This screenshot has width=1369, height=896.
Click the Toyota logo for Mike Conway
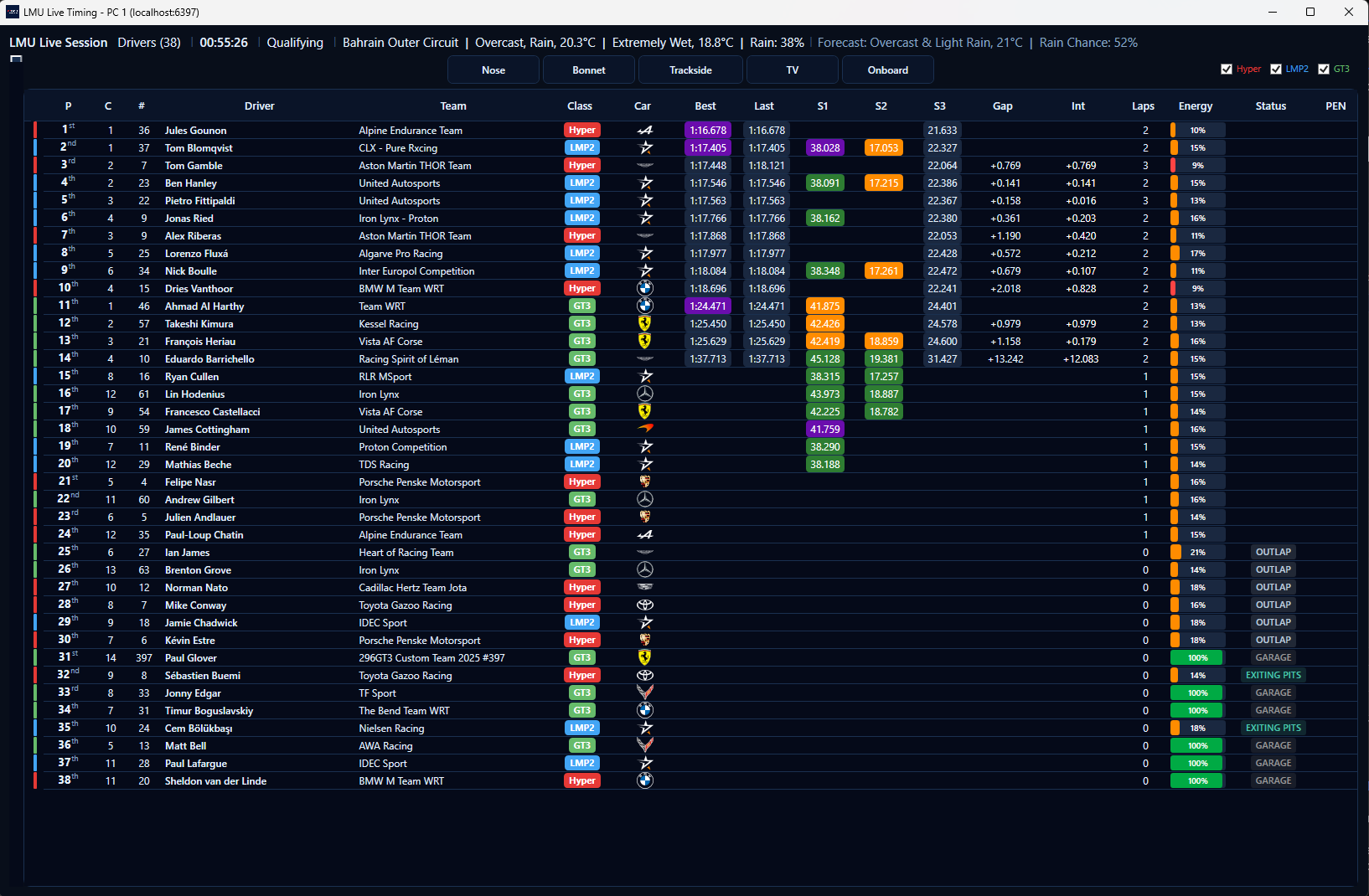click(x=645, y=605)
